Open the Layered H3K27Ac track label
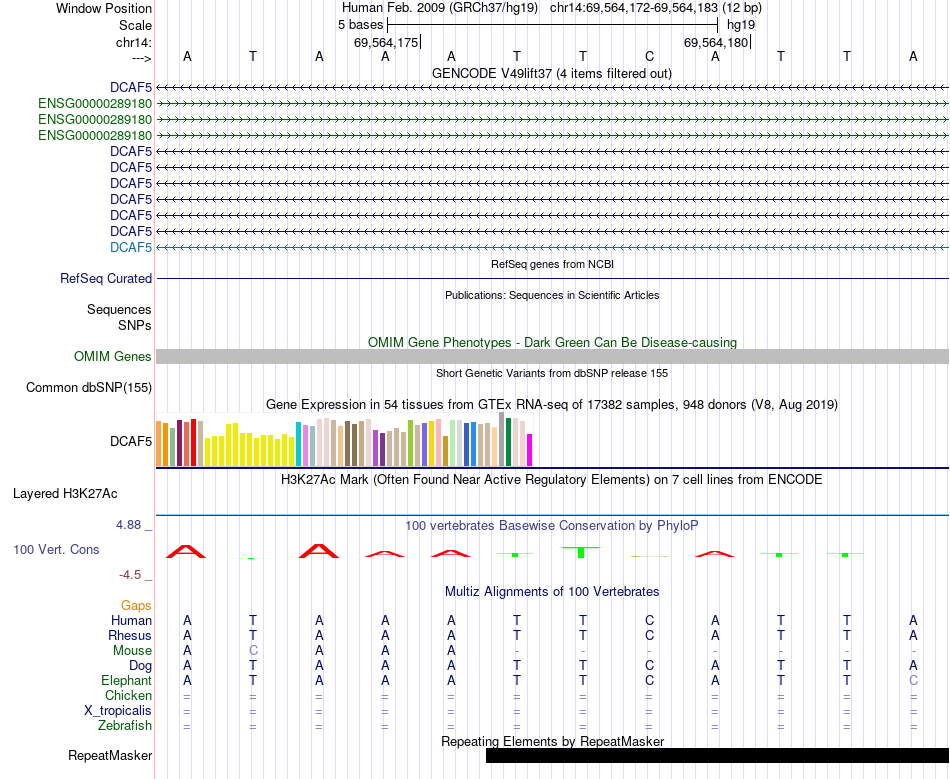 click(65, 494)
